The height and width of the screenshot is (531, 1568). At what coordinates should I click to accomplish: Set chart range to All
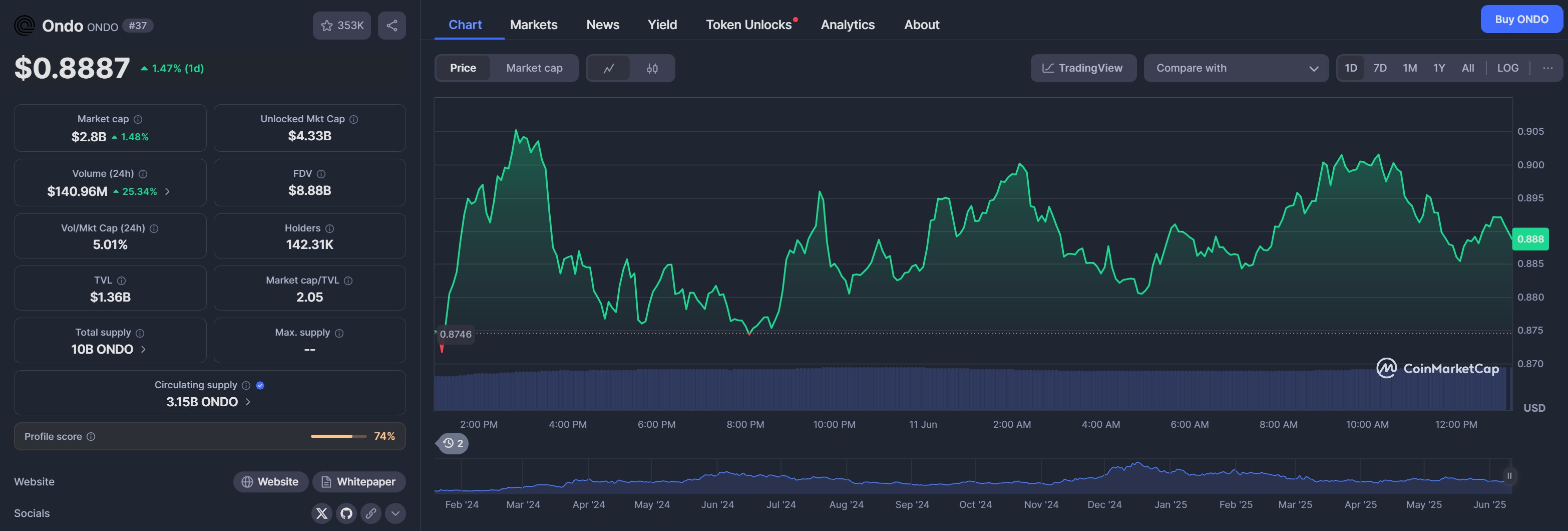pos(1468,68)
